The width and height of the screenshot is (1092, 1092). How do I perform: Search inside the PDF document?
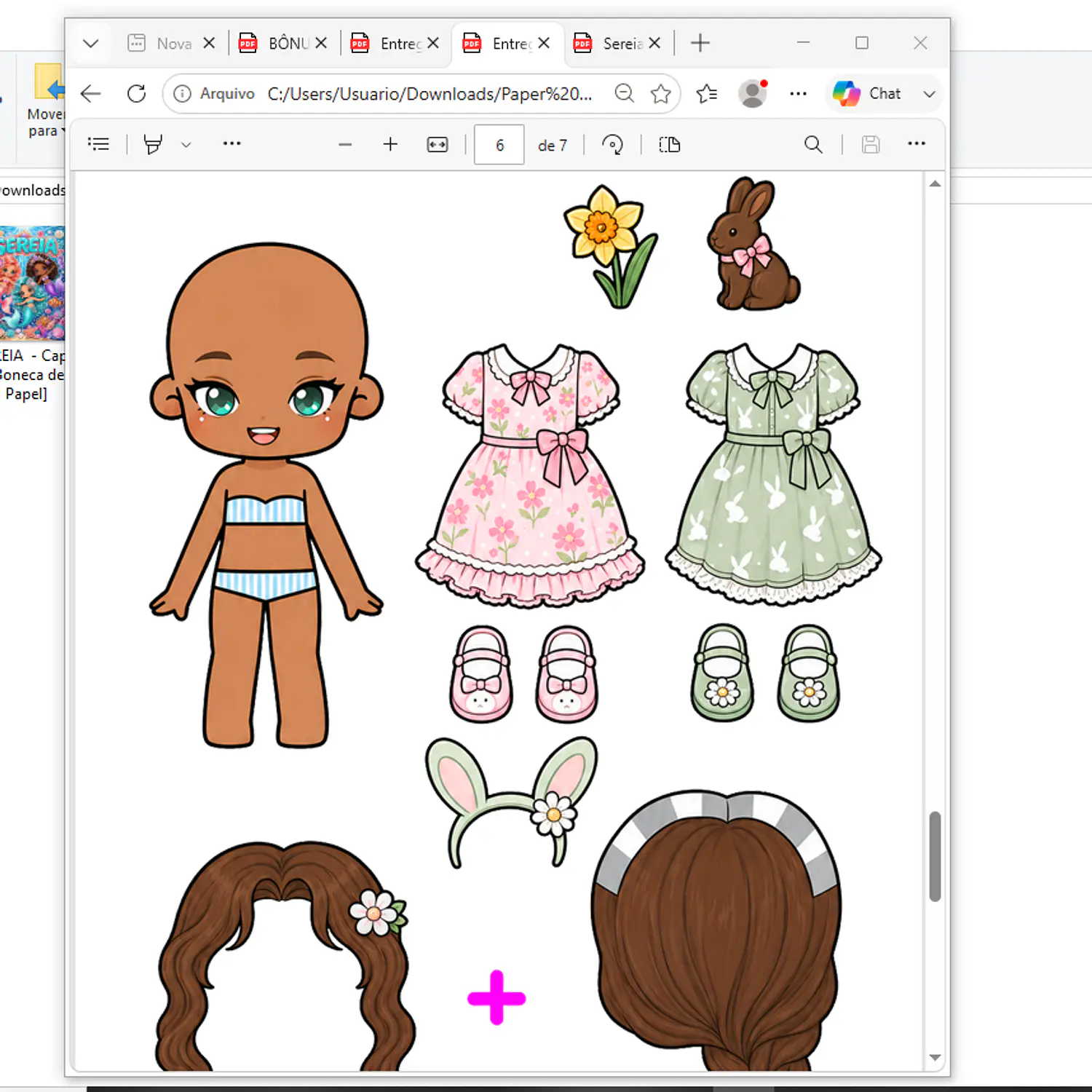click(813, 145)
